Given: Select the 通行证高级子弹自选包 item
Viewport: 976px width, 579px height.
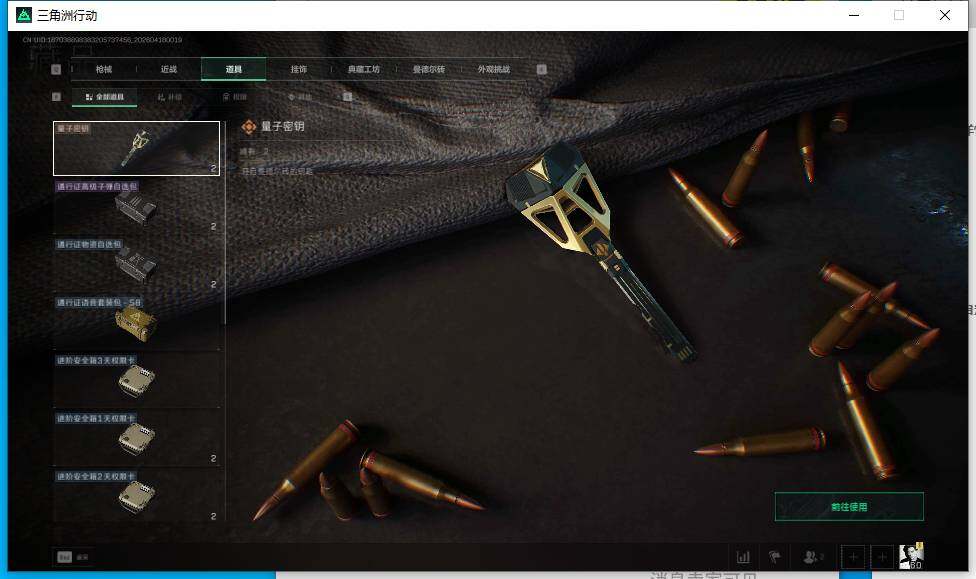Looking at the screenshot, I should tap(136, 206).
